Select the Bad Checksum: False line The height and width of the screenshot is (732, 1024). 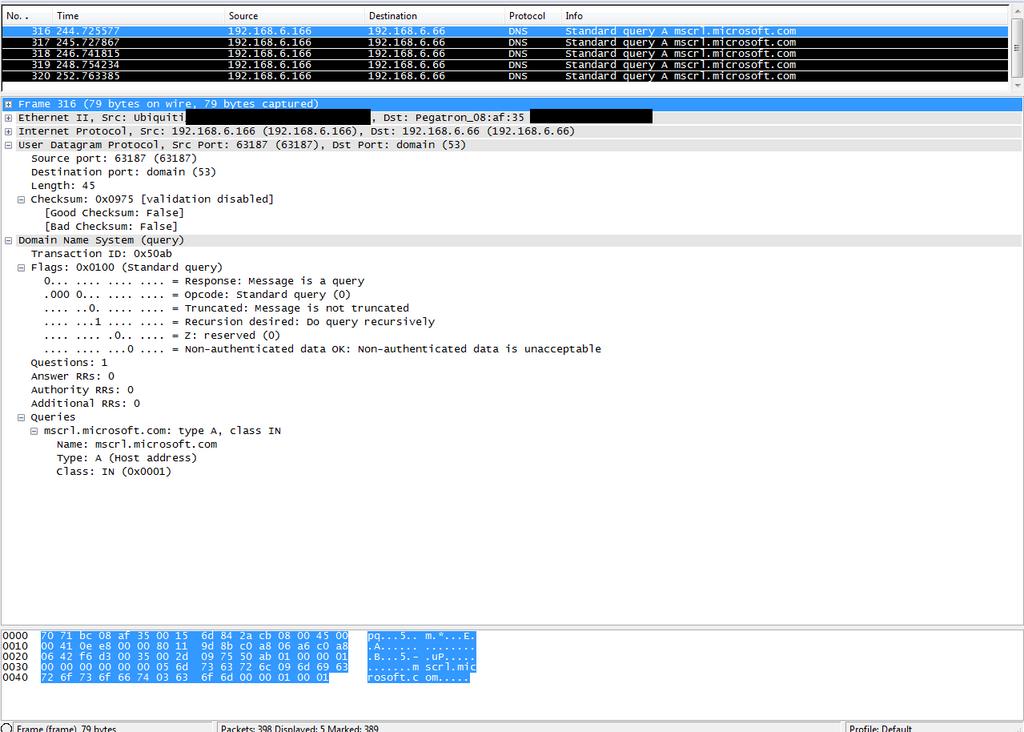[x=111, y=227]
